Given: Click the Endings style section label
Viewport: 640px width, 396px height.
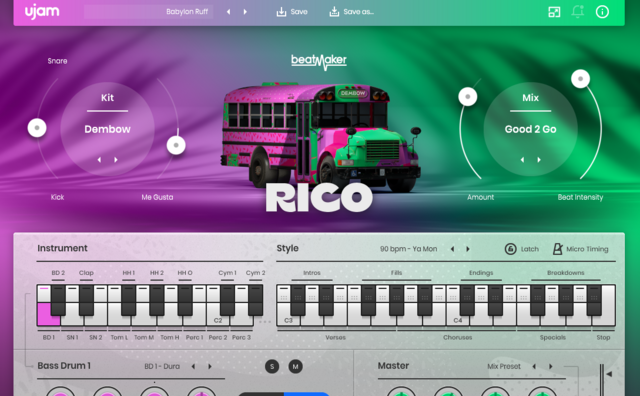Looking at the screenshot, I should tap(481, 273).
